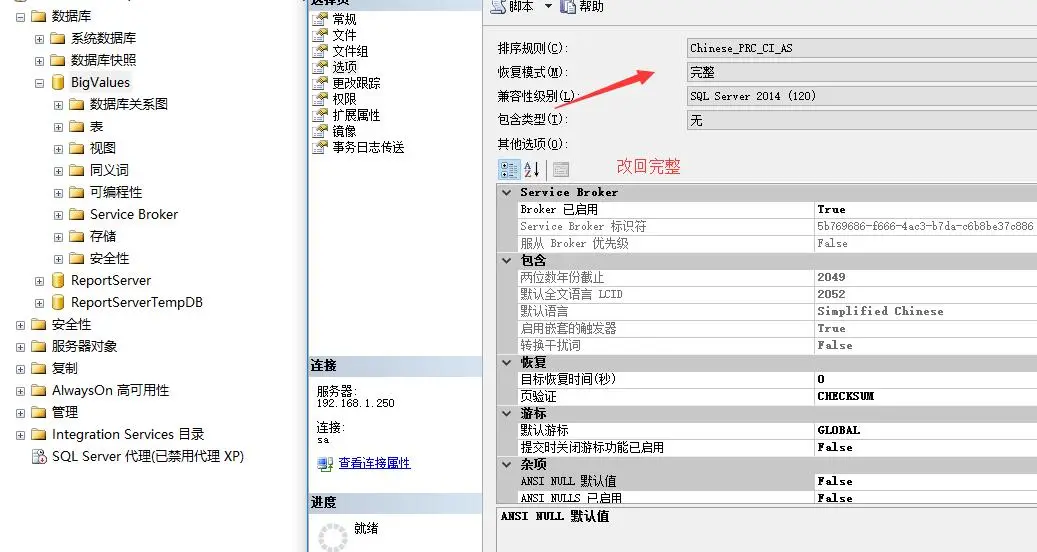Select the 文件组 page label
The width and height of the screenshot is (1037, 552).
coord(350,51)
